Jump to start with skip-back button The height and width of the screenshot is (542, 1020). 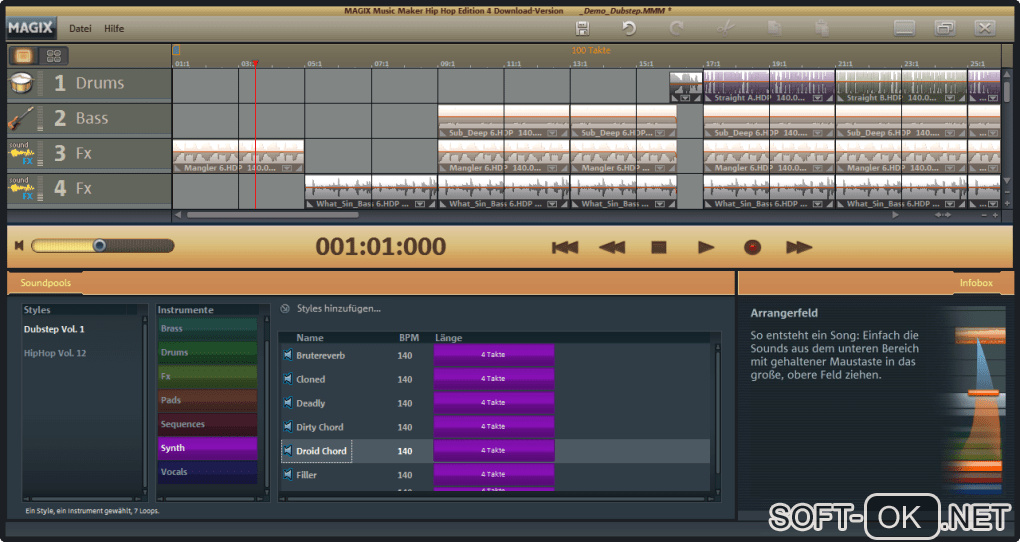(565, 247)
